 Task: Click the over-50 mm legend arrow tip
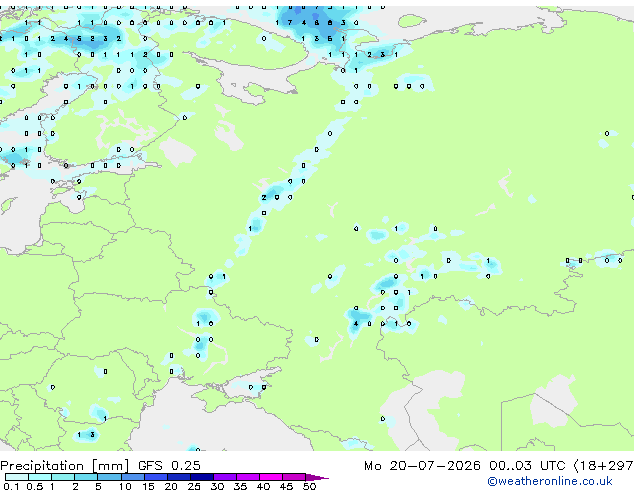(317, 477)
